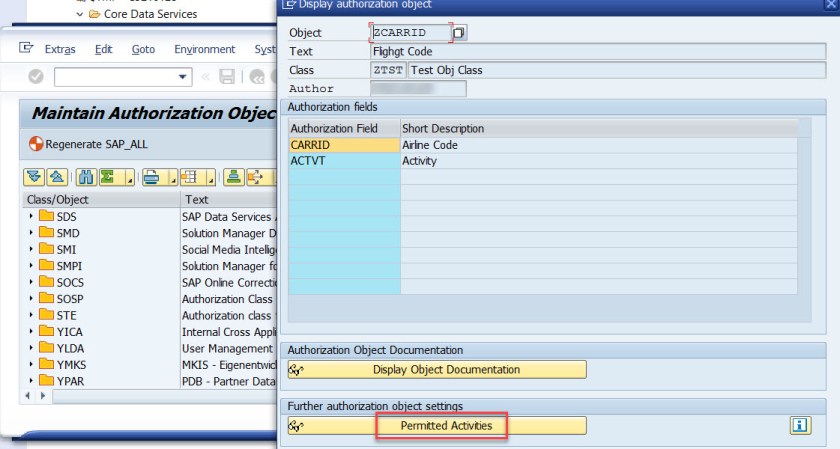Select the STE tree row

(149, 315)
